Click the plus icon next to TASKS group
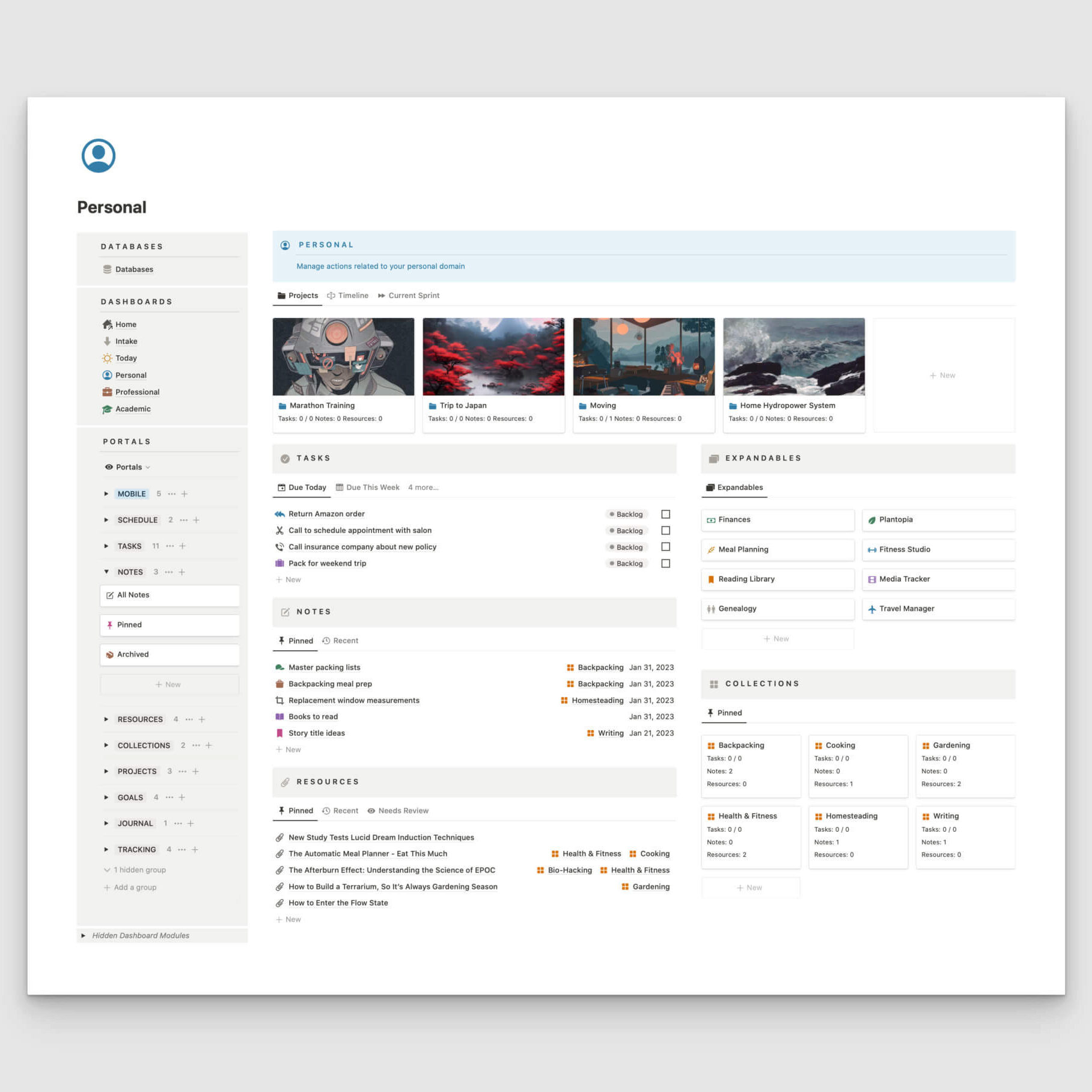1092x1092 pixels. pyautogui.click(x=183, y=546)
